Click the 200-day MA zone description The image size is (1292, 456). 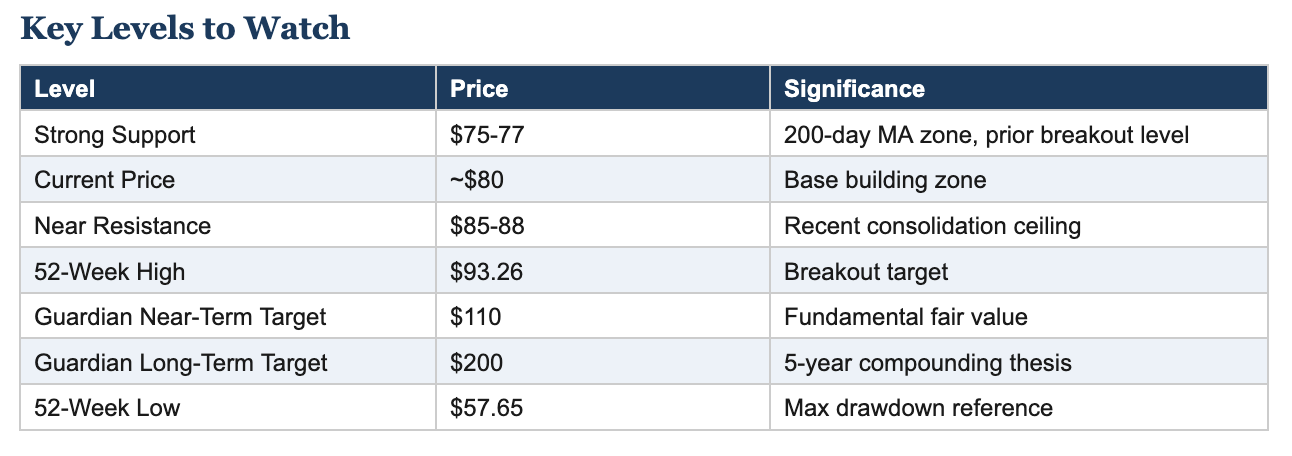[986, 135]
